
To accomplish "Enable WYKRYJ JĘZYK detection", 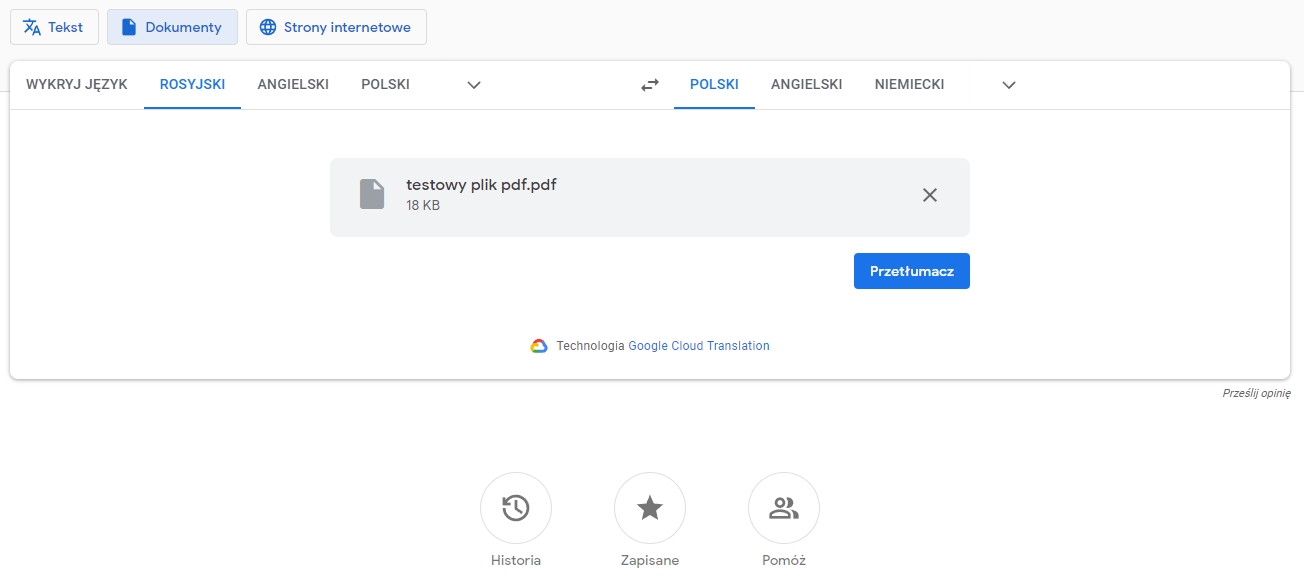I will point(77,84).
